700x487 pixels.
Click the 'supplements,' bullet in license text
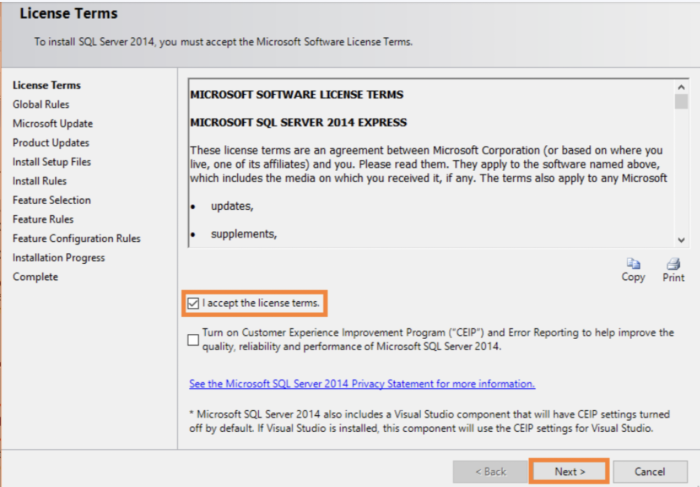coord(244,234)
